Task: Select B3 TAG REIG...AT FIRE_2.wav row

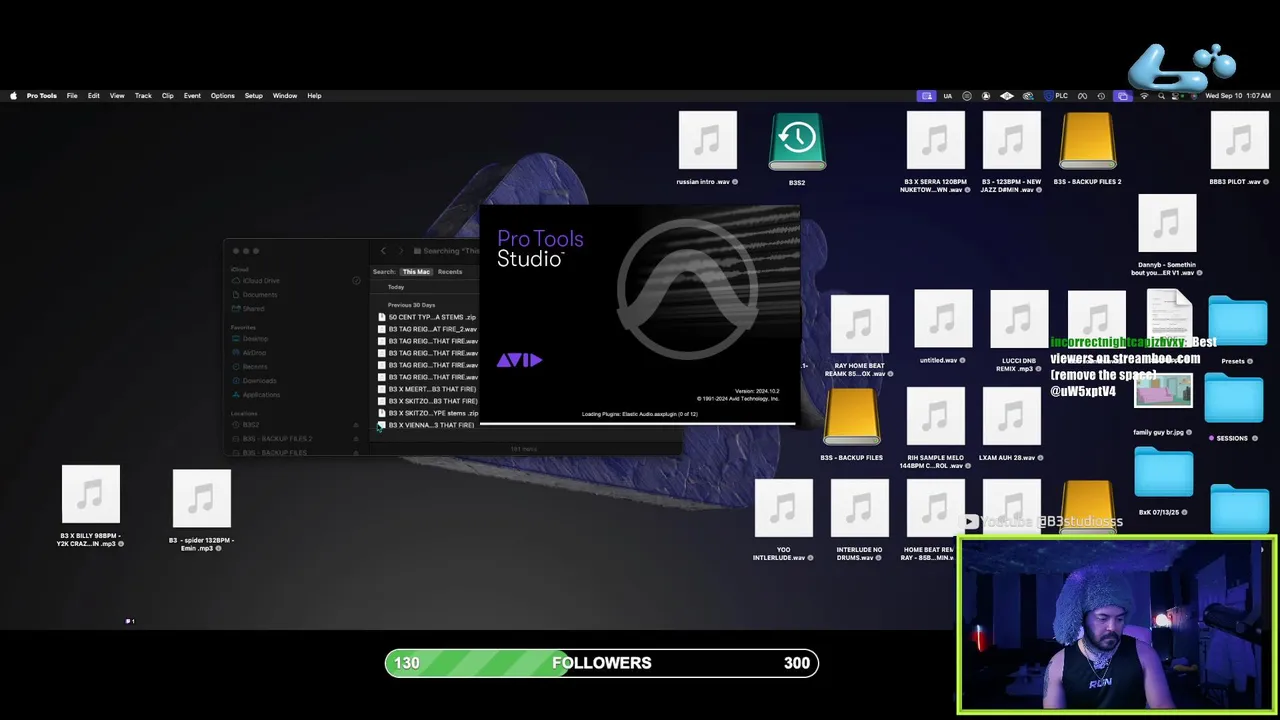Action: coord(428,329)
